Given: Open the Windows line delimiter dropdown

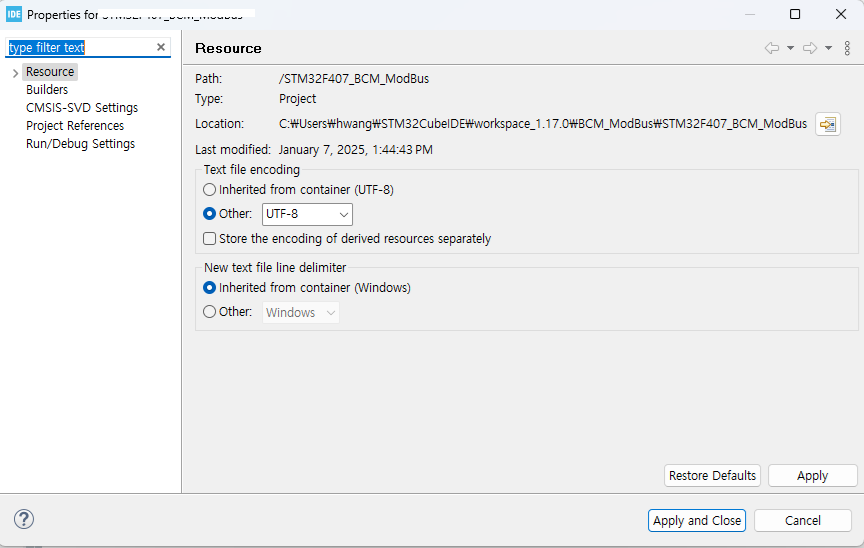Looking at the screenshot, I should [x=301, y=313].
